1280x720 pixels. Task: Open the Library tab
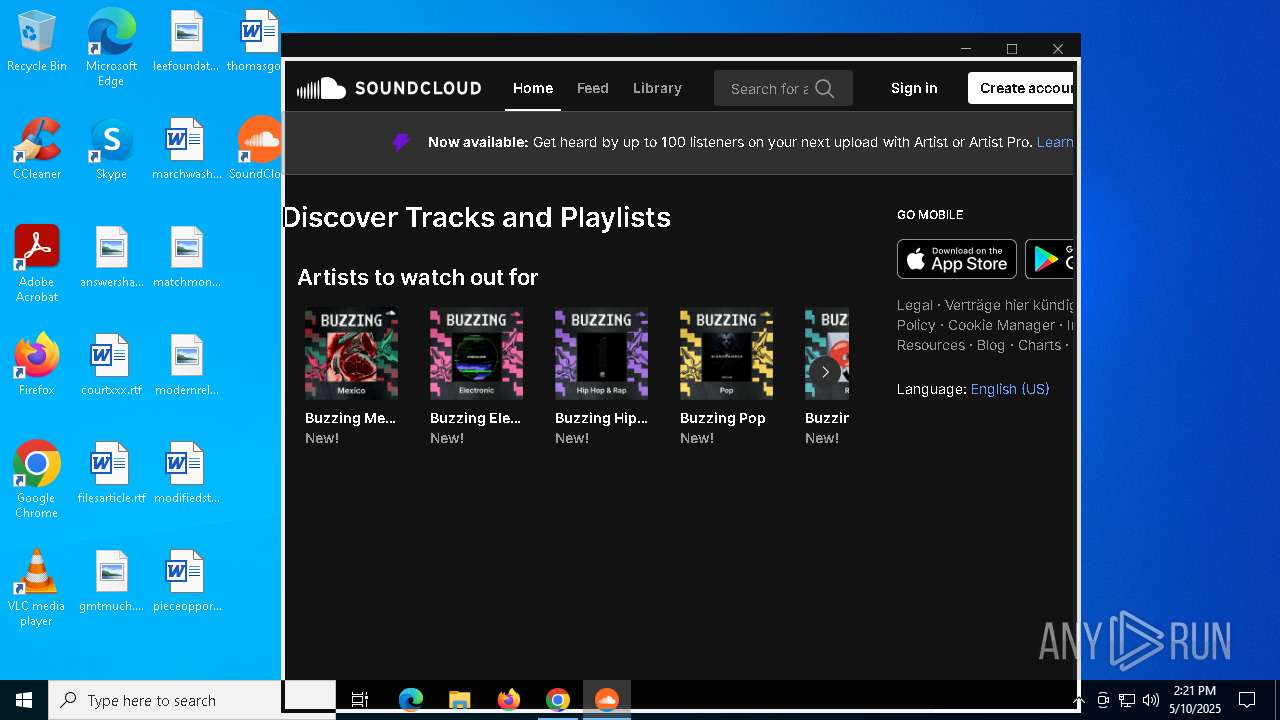(657, 88)
